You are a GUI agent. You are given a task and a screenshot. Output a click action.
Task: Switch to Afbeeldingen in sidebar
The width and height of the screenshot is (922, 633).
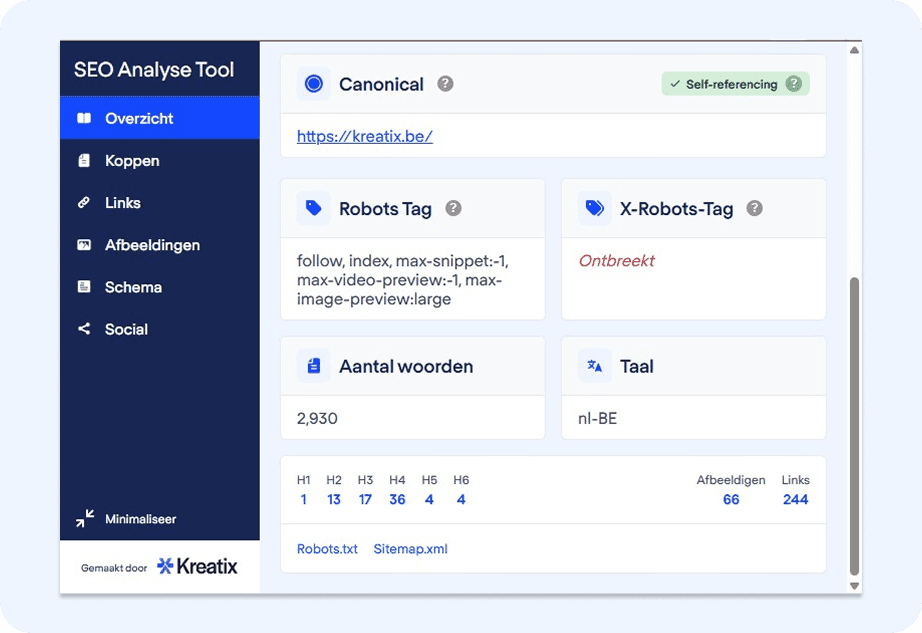[x=151, y=245]
